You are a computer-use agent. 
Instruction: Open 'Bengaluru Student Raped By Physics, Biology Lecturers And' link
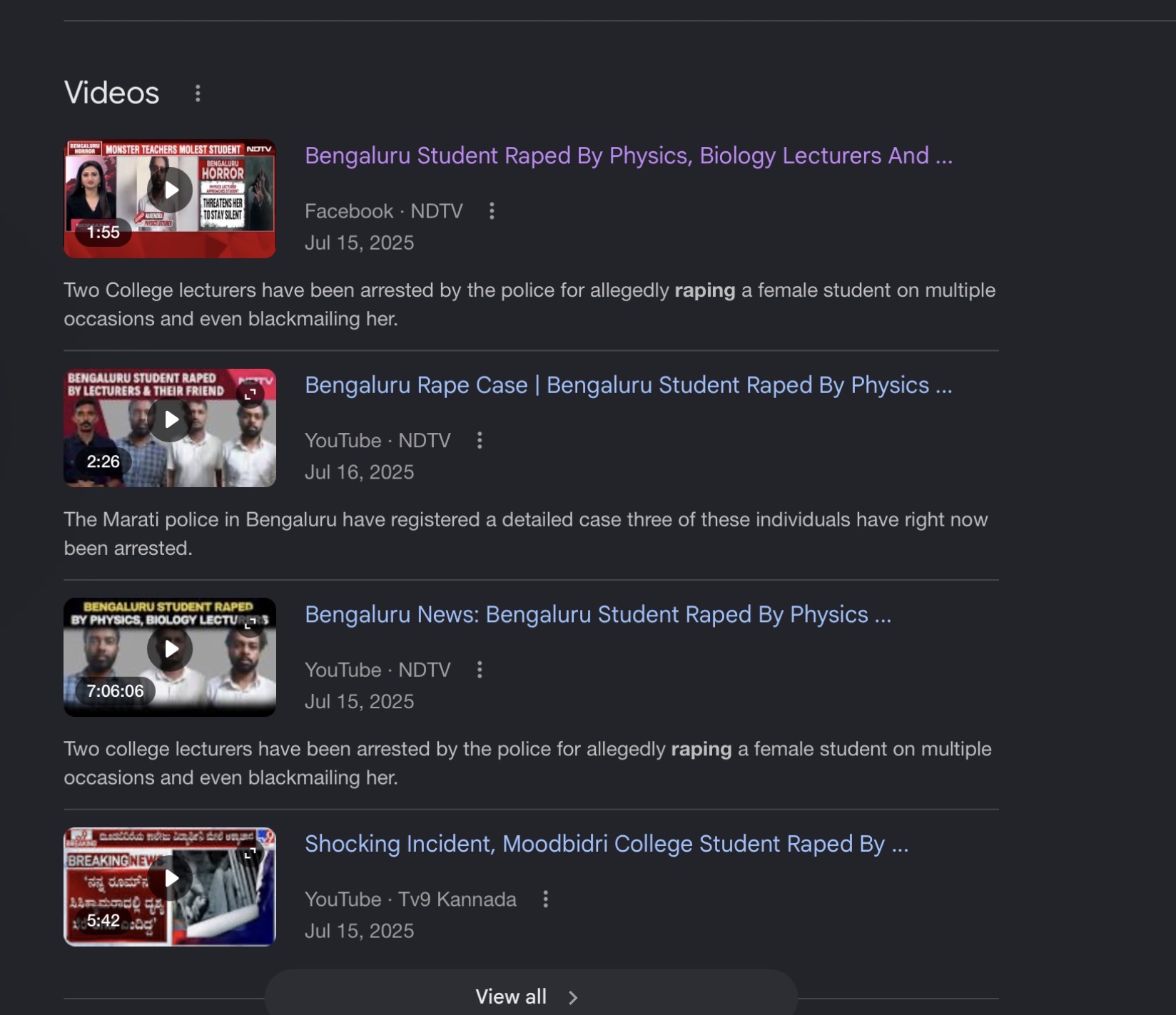pyautogui.click(x=629, y=155)
